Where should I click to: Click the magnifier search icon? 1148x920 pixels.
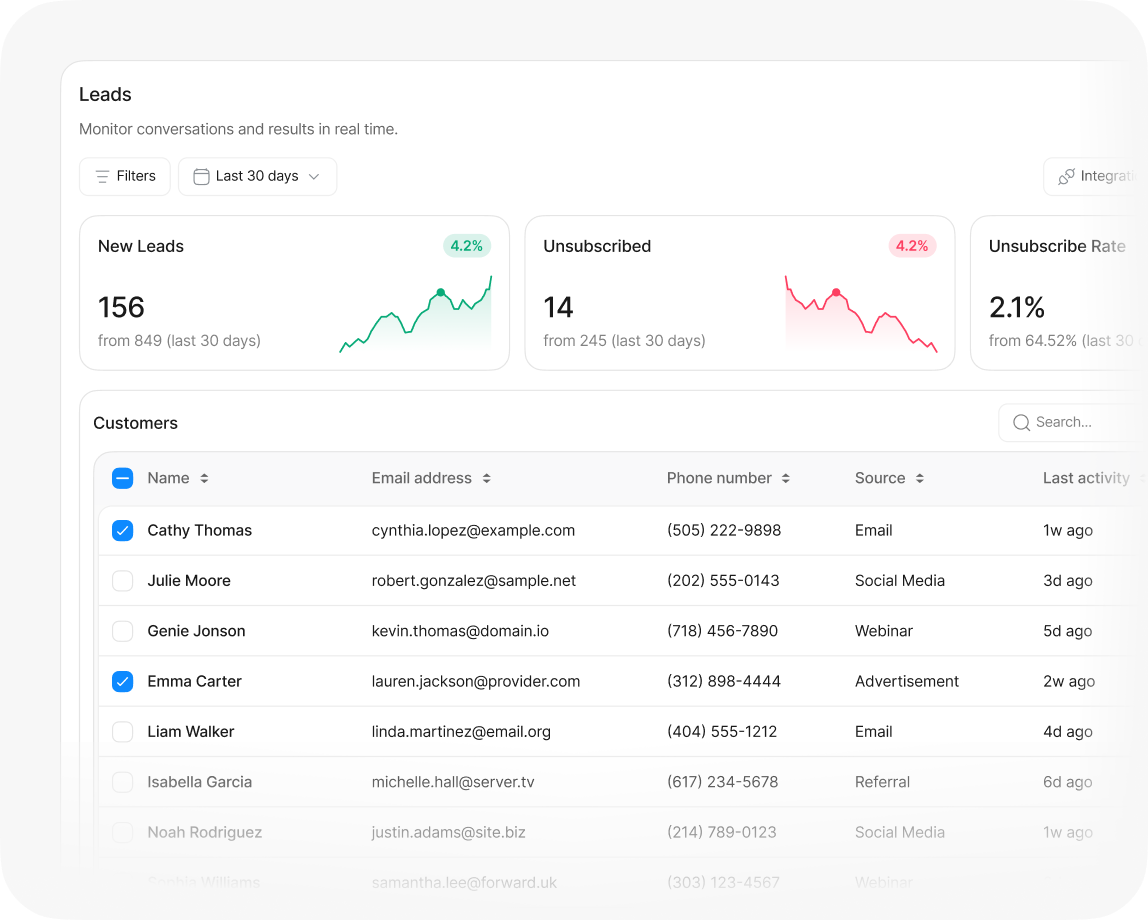tap(1021, 422)
